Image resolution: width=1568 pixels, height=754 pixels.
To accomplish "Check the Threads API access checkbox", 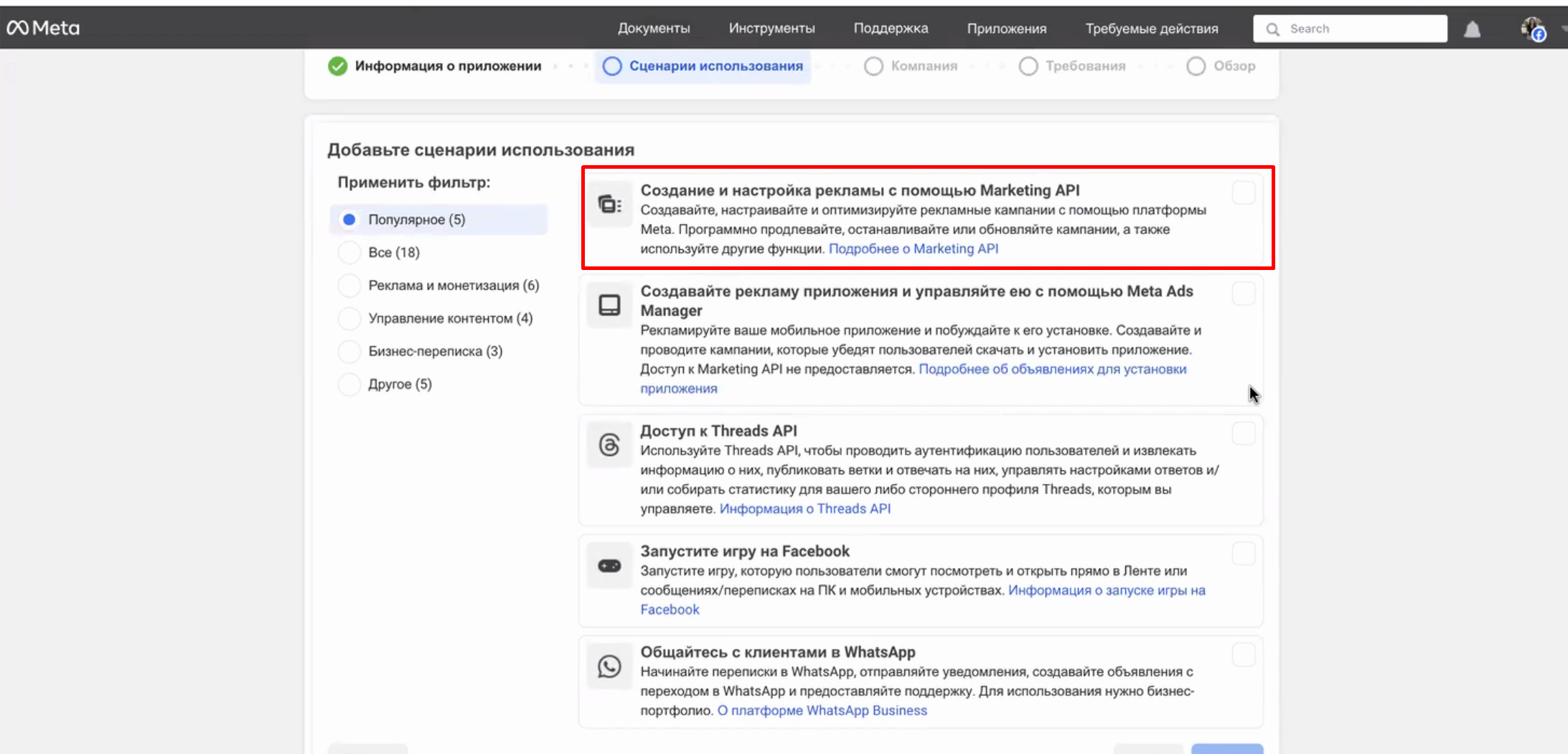I will tap(1243, 433).
